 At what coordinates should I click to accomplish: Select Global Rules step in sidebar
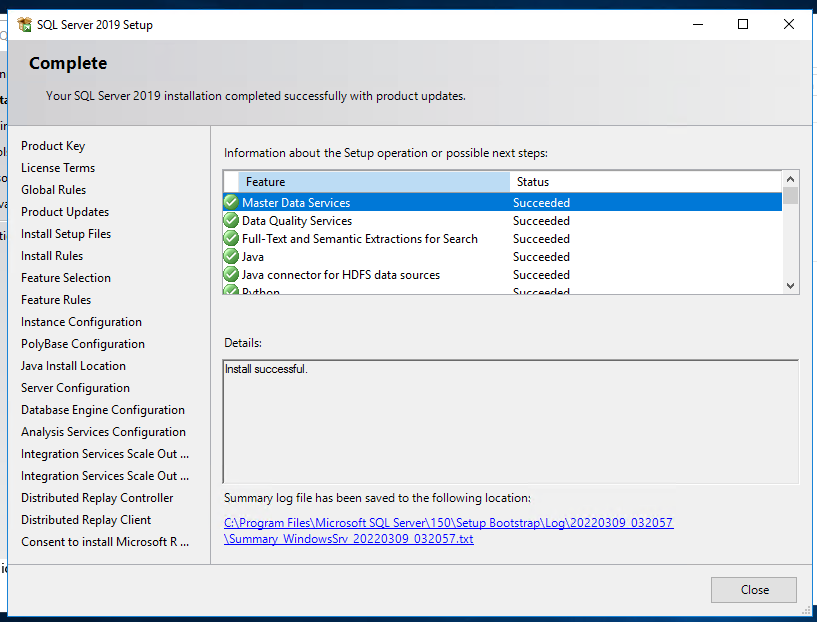point(54,190)
